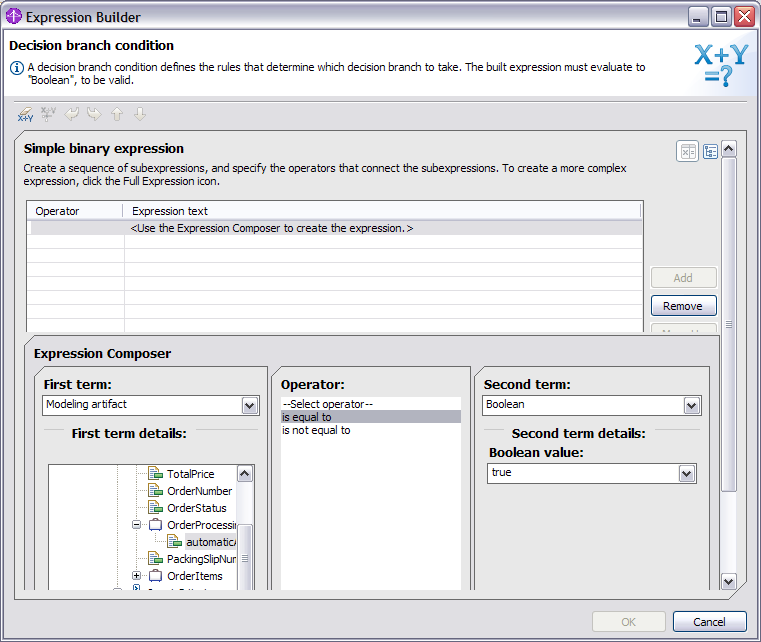Click the OrderStatus attribute icon
The width and height of the screenshot is (761, 642).
coord(155,507)
